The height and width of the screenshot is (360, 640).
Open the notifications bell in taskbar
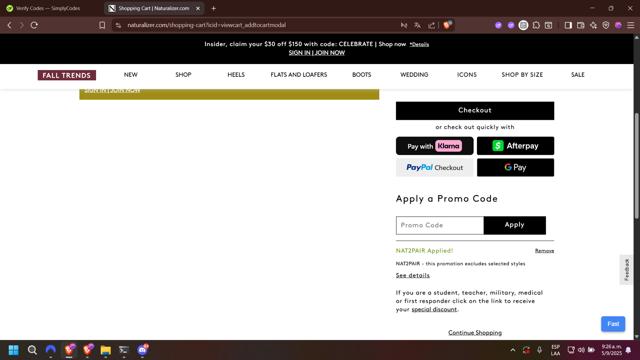pos(629,350)
